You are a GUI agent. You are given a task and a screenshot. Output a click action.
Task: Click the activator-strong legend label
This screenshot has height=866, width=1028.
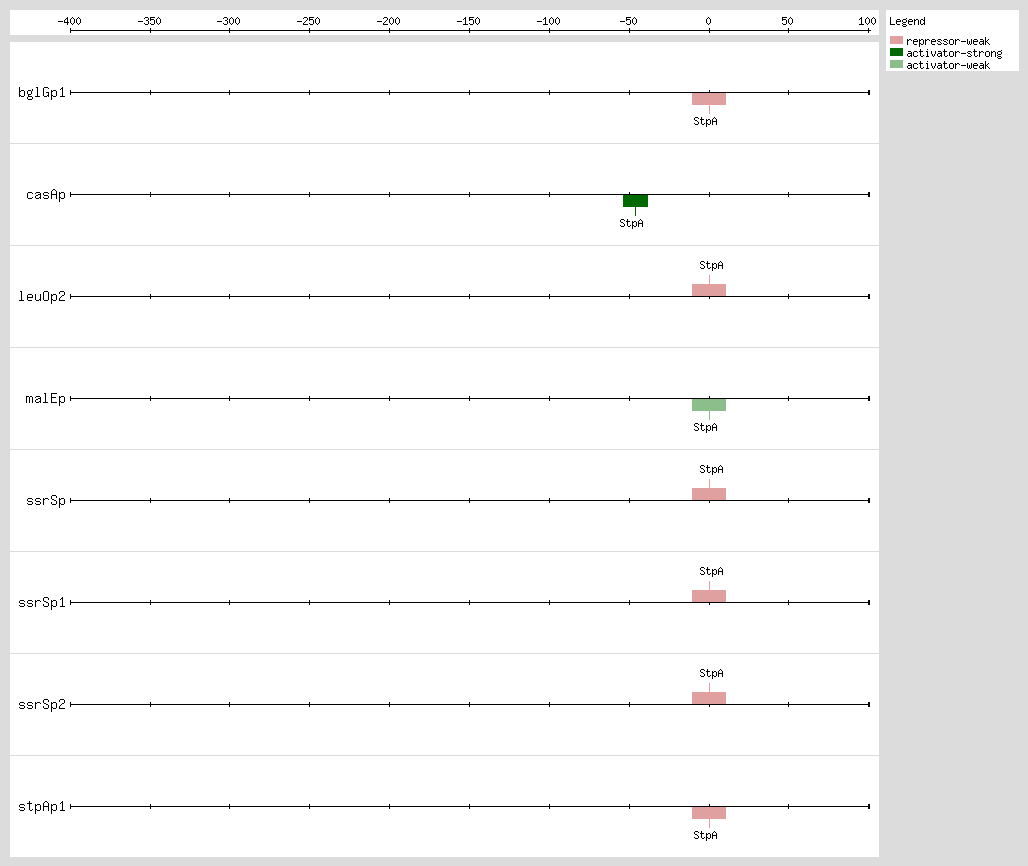click(955, 53)
